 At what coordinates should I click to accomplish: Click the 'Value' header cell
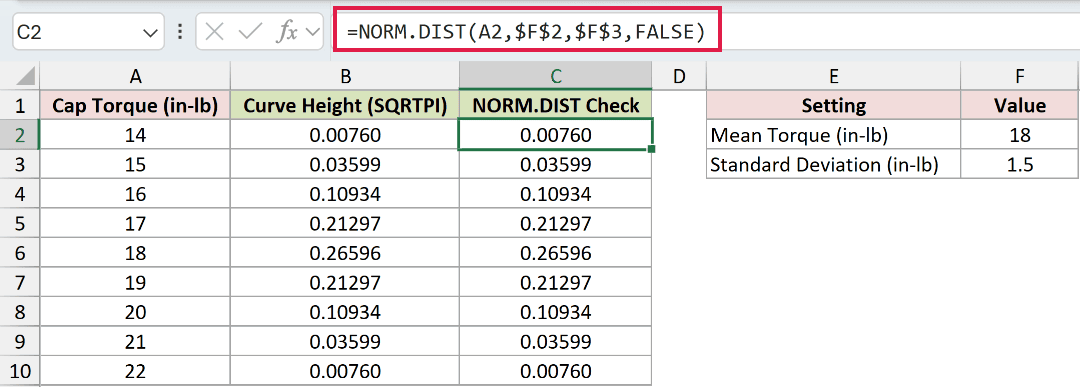1020,106
